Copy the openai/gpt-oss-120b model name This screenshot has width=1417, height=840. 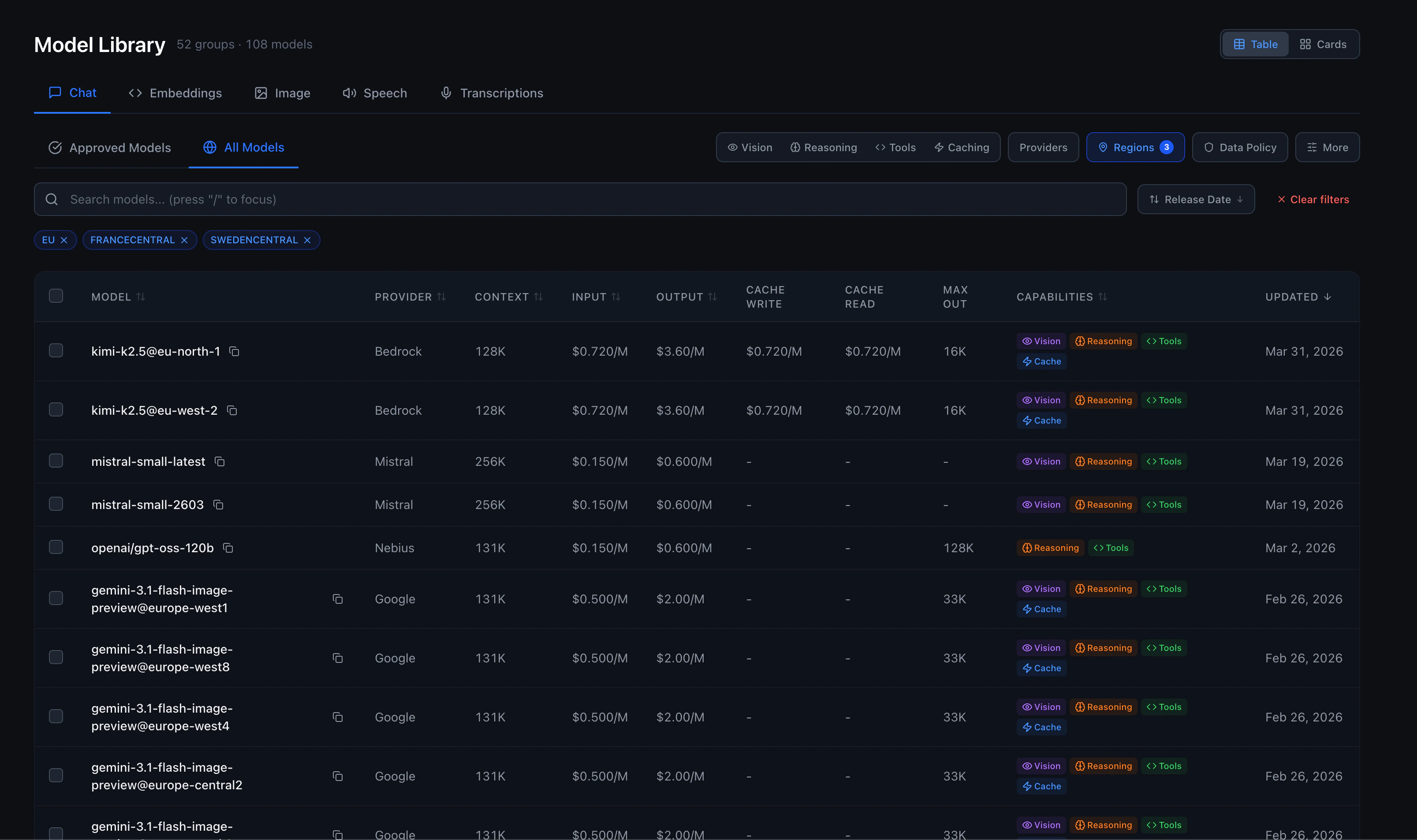click(228, 548)
